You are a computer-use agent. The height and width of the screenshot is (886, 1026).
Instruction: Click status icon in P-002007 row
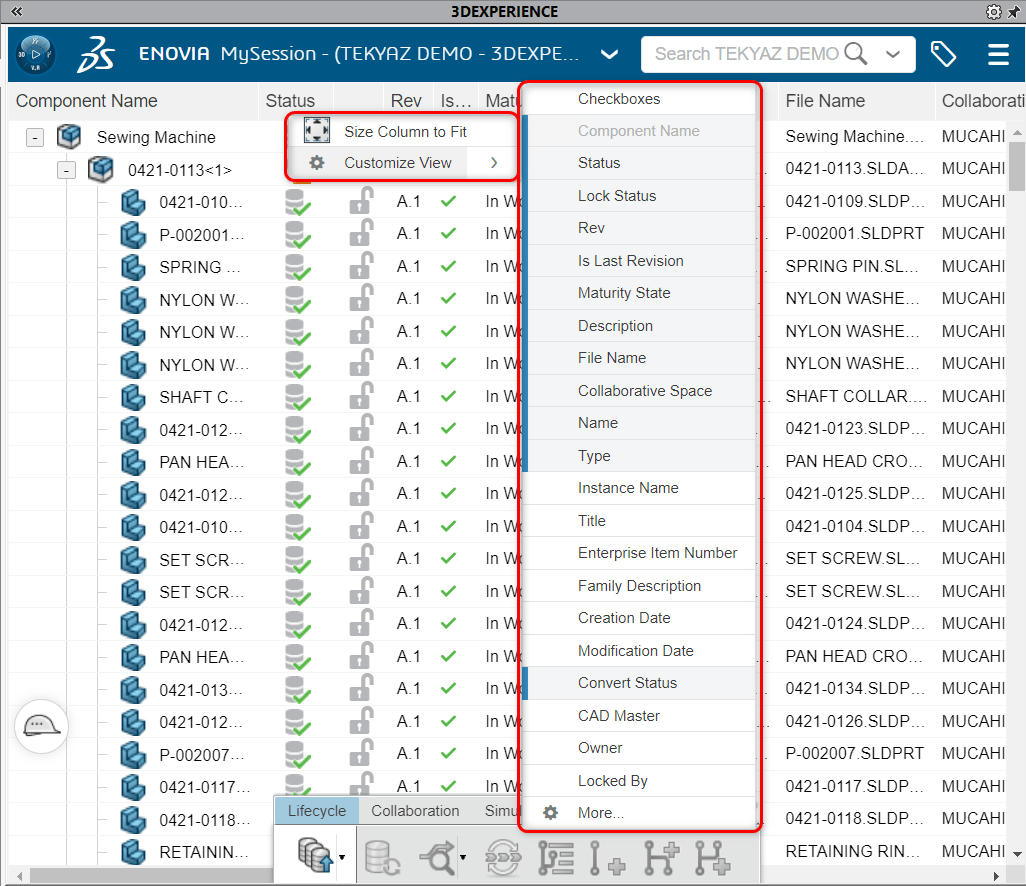(x=298, y=754)
